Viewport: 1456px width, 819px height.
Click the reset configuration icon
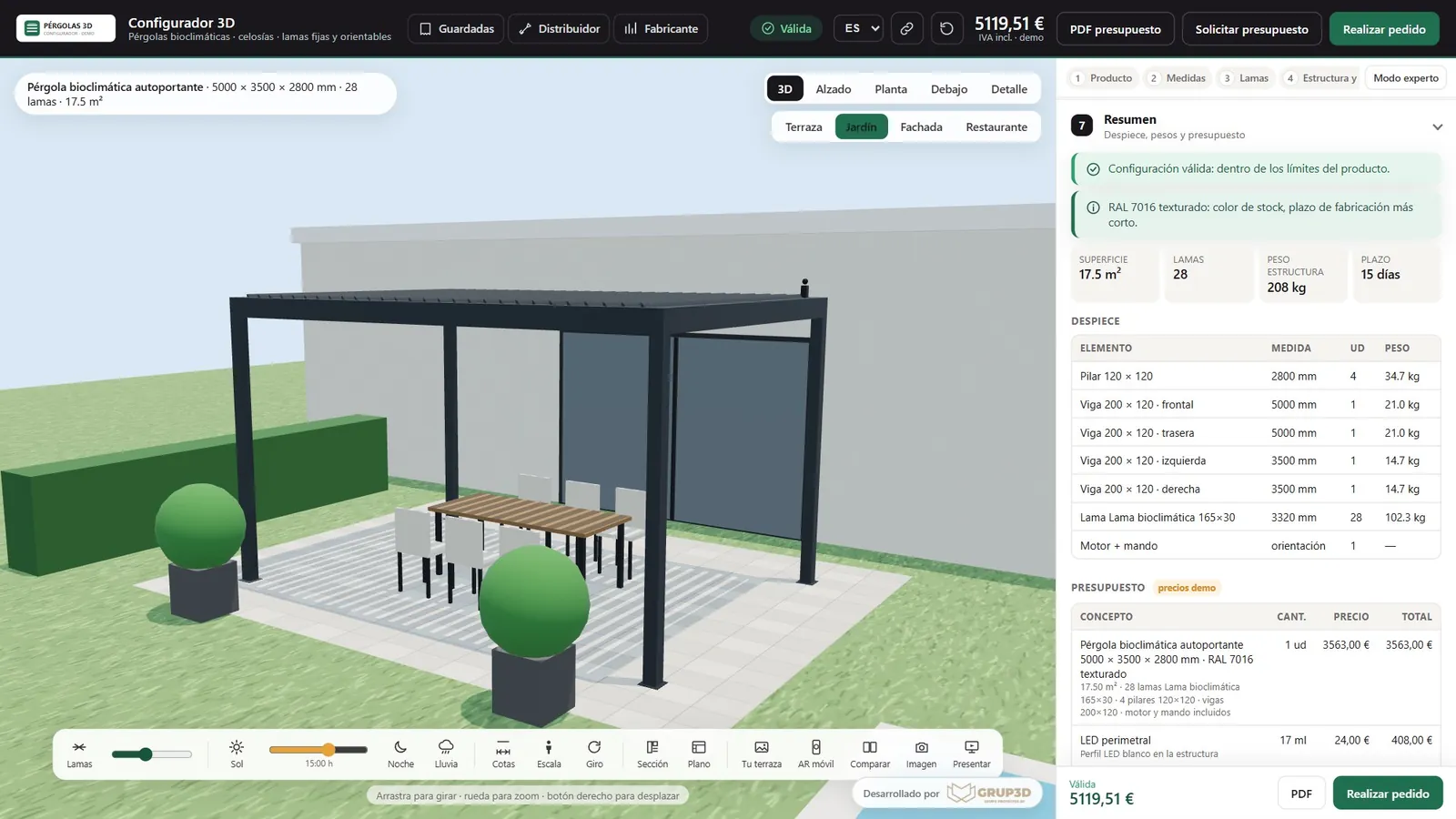click(x=946, y=29)
